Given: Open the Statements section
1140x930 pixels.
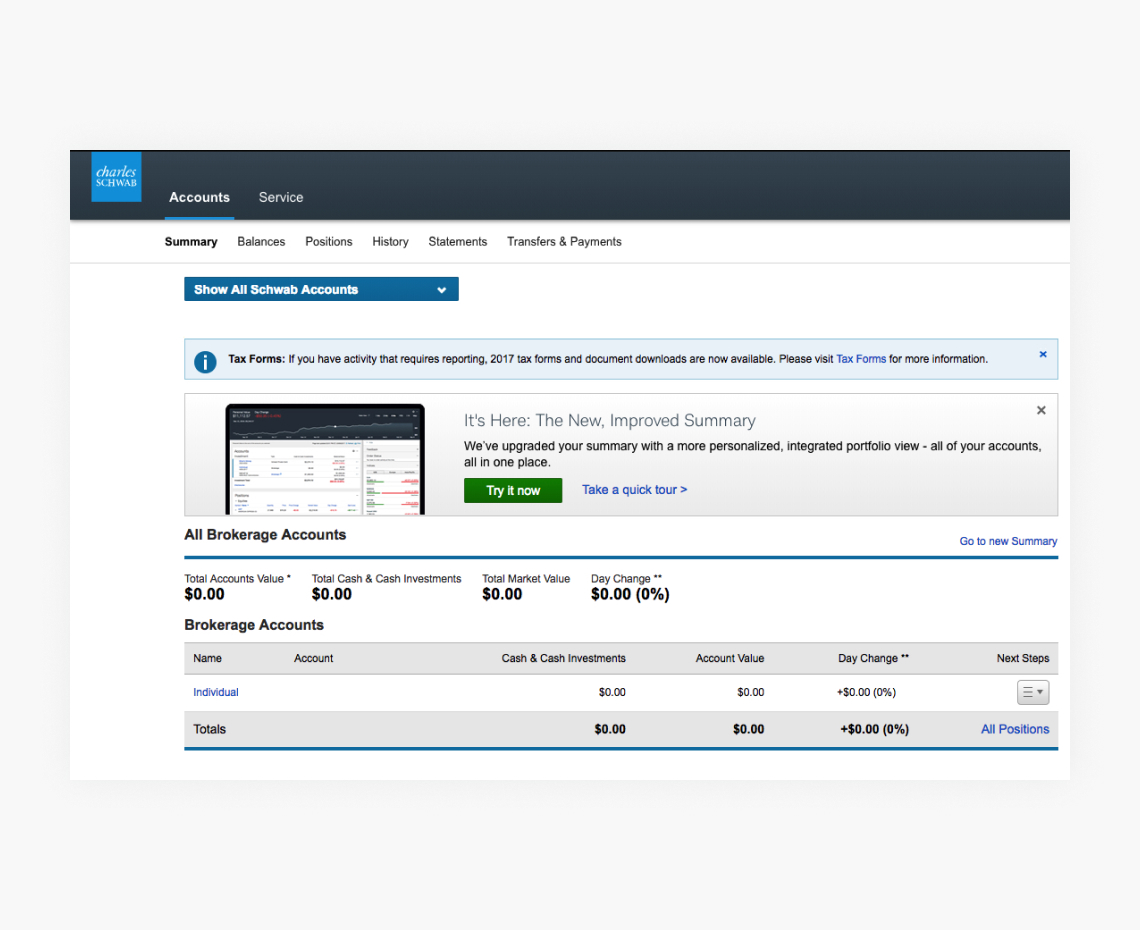Looking at the screenshot, I should tap(457, 242).
